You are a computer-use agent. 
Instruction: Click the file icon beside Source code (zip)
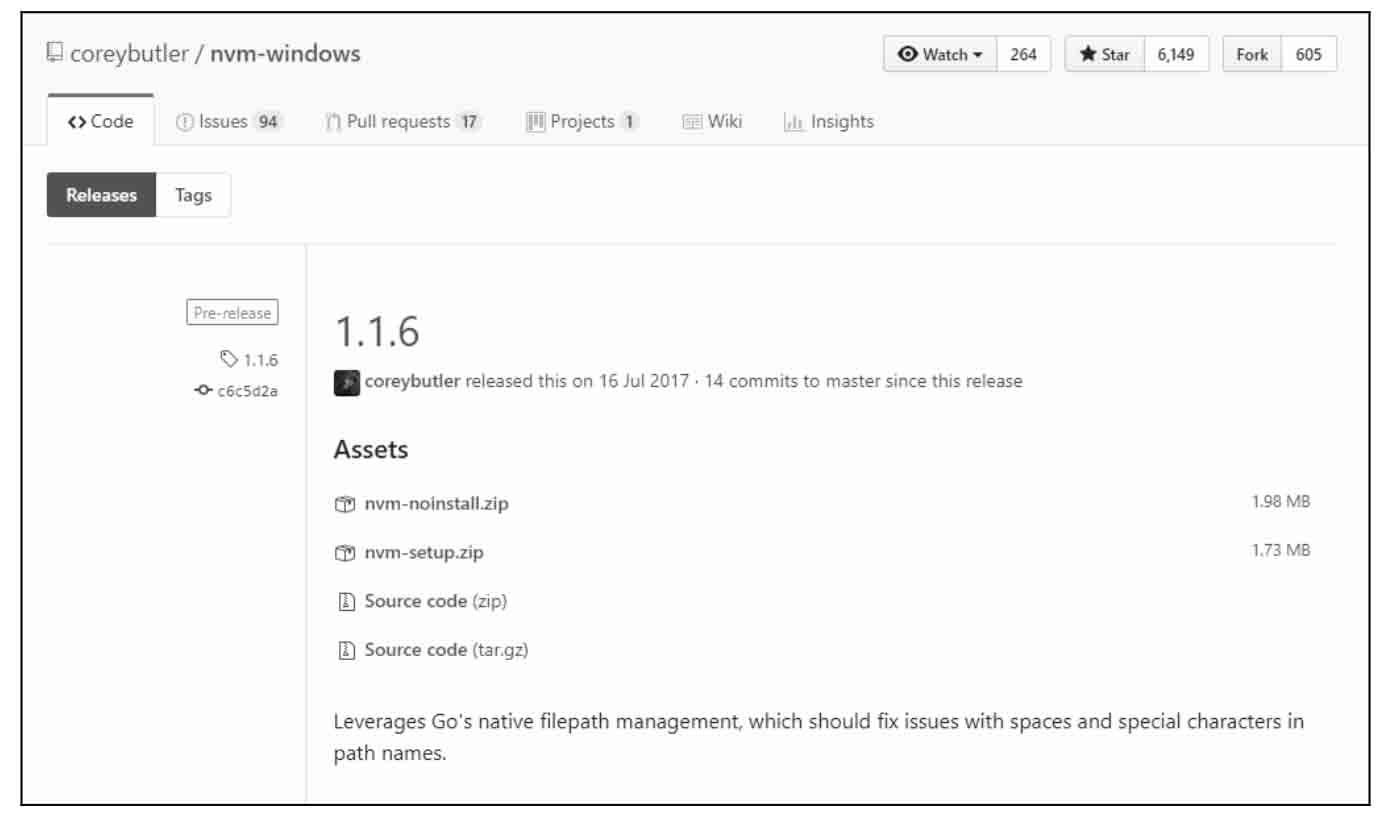pos(345,602)
